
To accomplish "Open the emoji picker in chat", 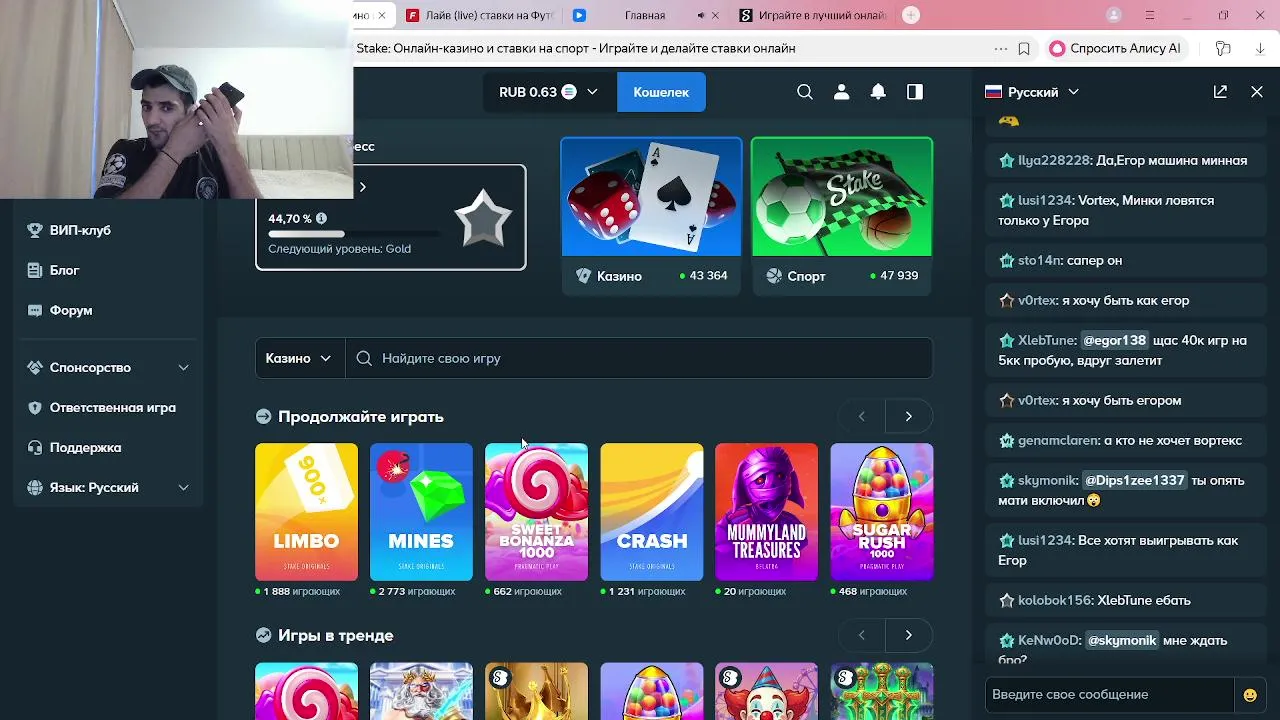I will tap(1250, 695).
